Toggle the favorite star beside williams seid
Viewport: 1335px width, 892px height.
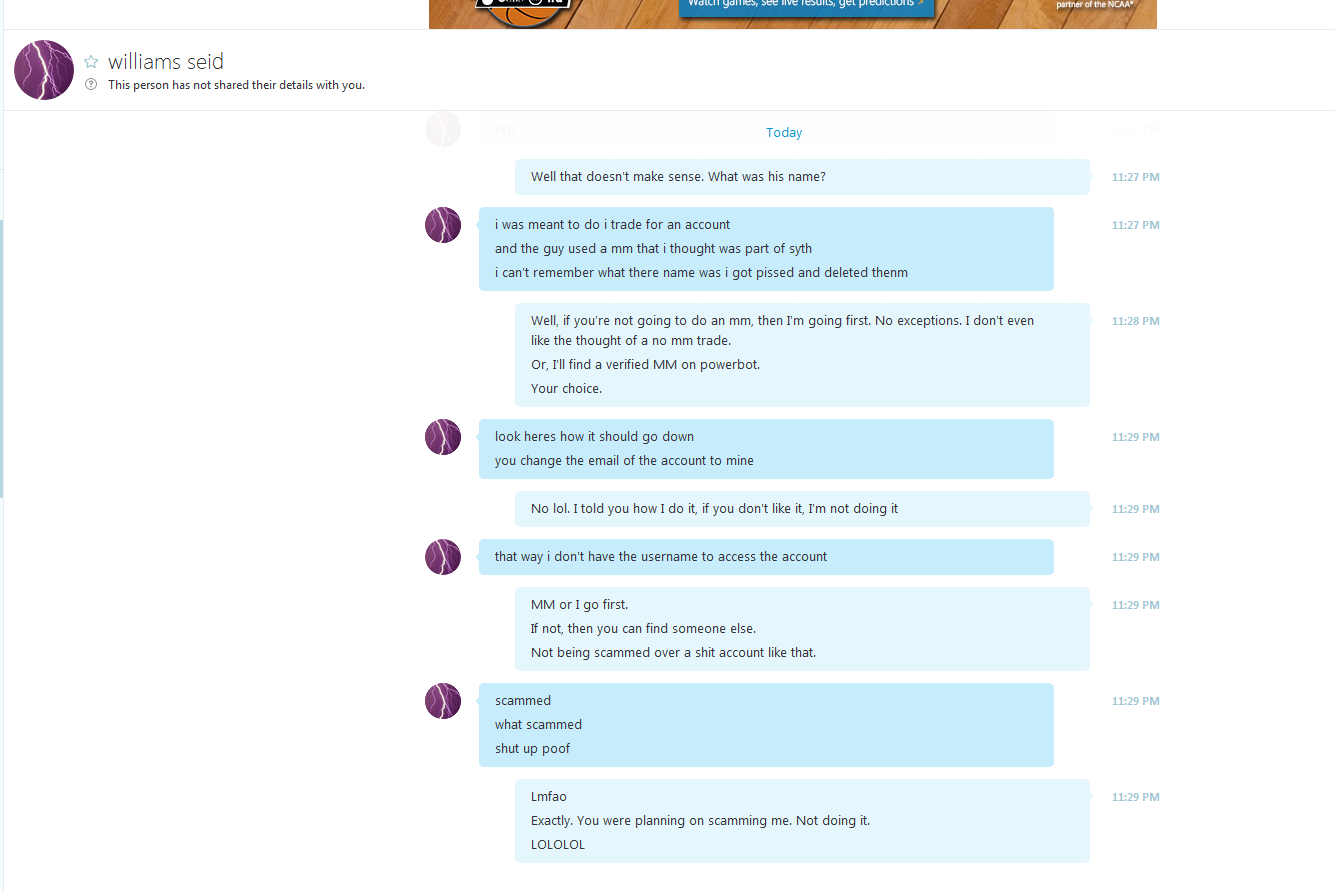(91, 62)
